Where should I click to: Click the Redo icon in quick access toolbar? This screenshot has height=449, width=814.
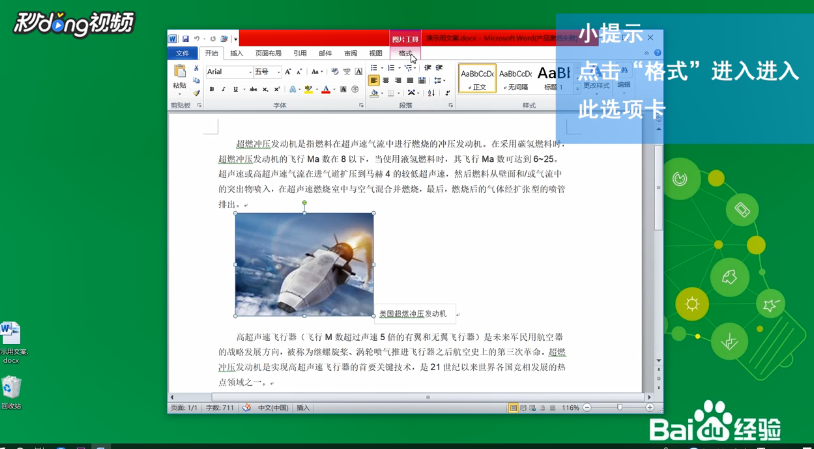[x=213, y=39]
